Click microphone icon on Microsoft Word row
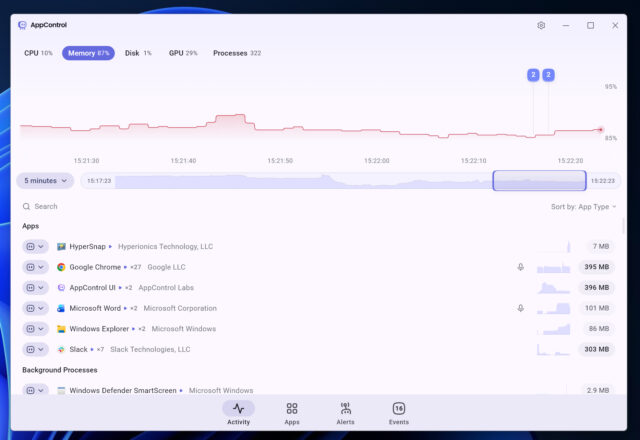The width and height of the screenshot is (640, 440). pyautogui.click(x=520, y=308)
